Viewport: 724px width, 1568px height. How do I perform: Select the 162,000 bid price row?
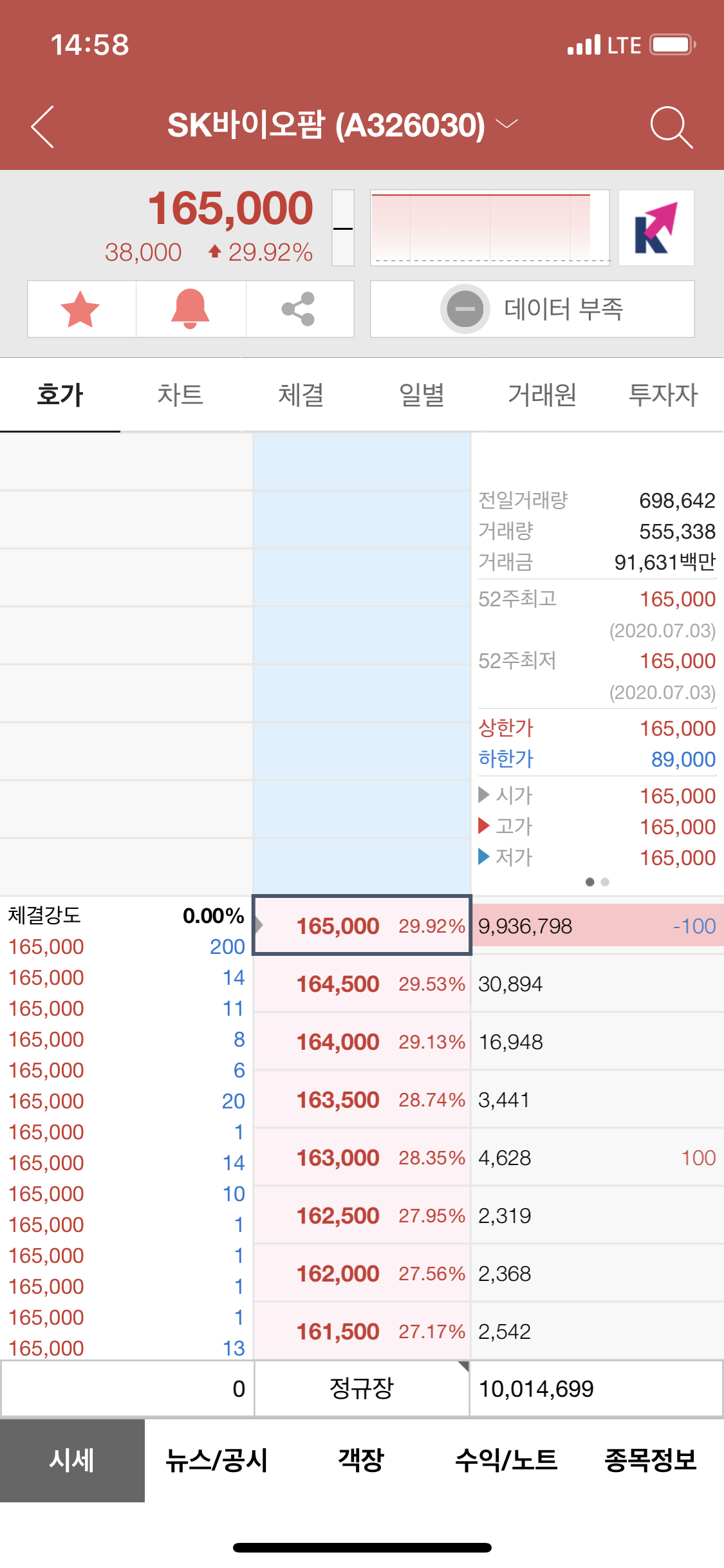click(x=362, y=1273)
